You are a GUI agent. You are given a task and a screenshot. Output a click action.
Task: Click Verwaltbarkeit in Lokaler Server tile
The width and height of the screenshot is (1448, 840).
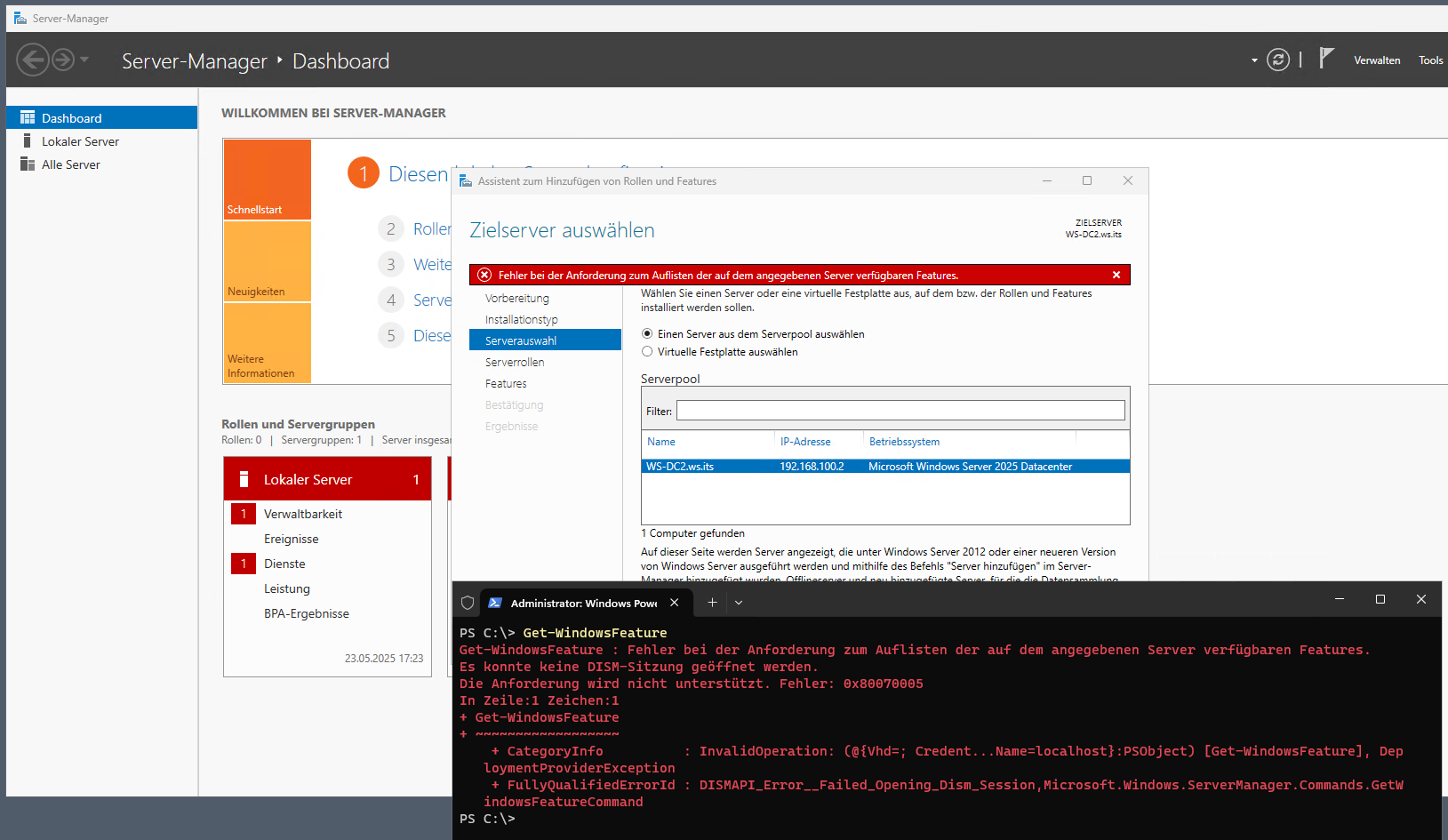pos(302,514)
